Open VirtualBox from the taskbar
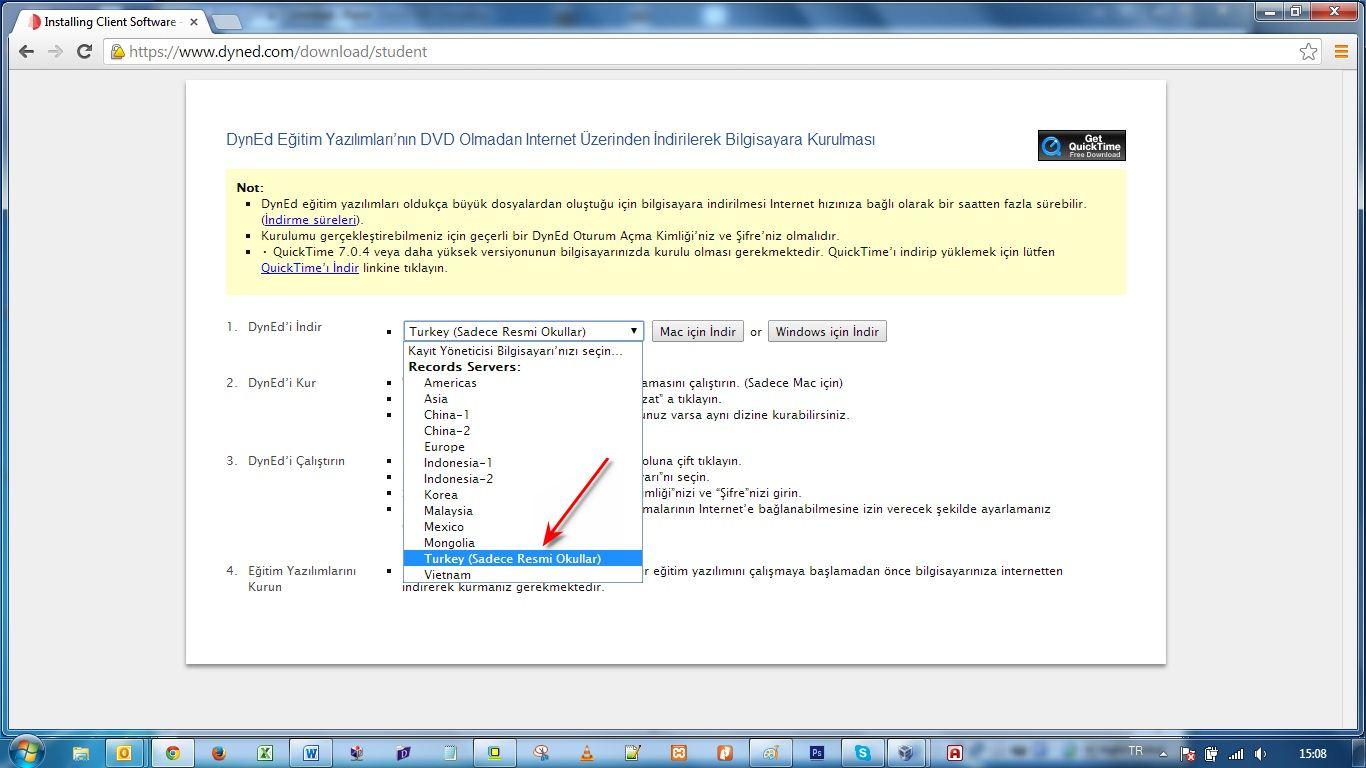Screen dimensions: 1366x768 [x=906, y=753]
